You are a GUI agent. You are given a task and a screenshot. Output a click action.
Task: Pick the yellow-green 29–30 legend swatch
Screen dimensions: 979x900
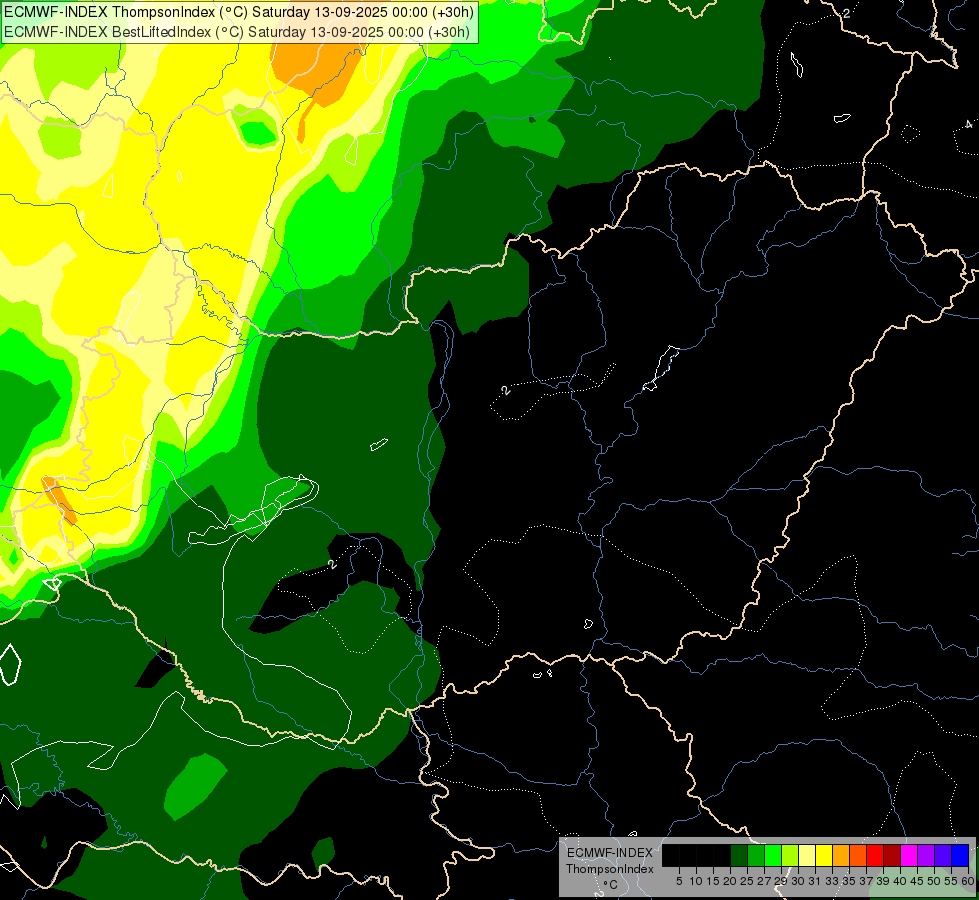pyautogui.click(x=790, y=856)
